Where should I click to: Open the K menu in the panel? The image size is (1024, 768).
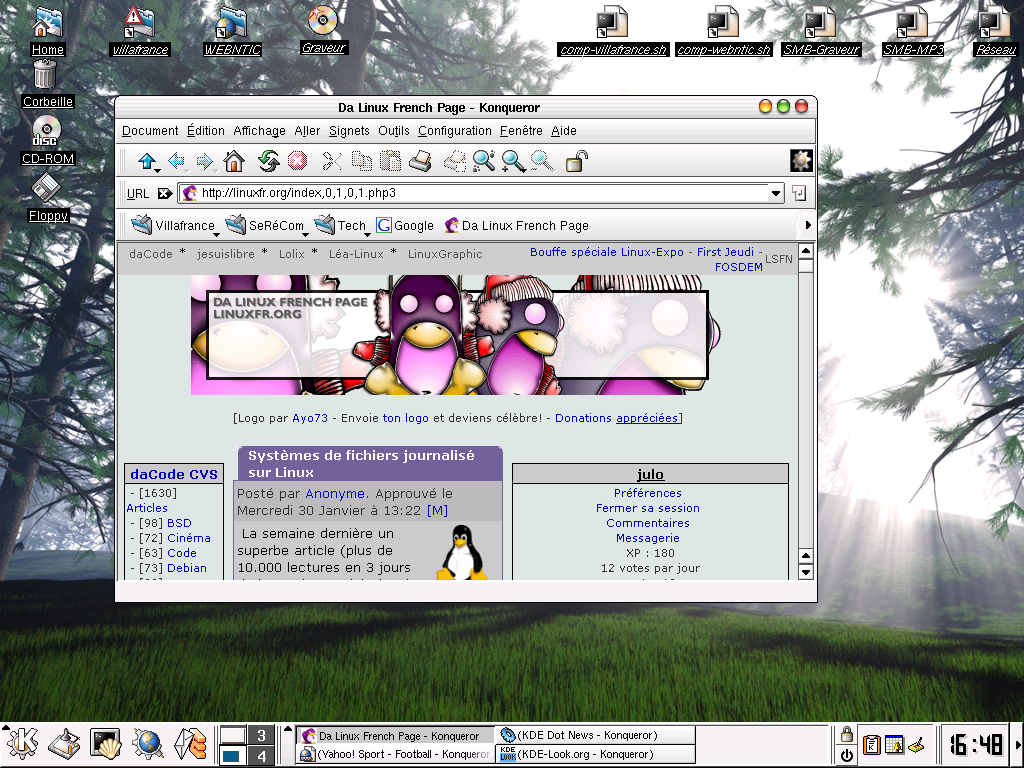(22, 744)
